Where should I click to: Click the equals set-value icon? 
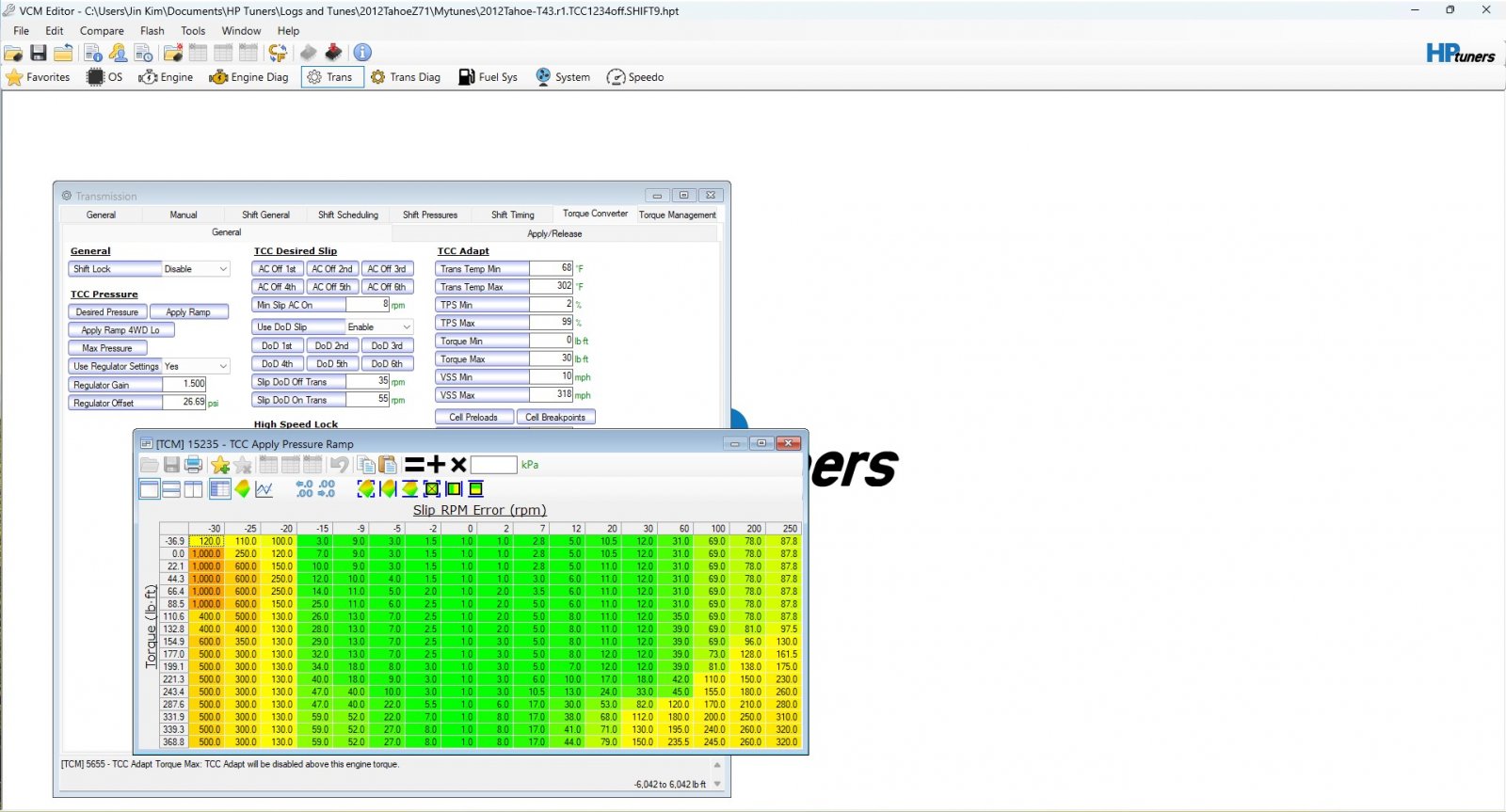point(414,464)
